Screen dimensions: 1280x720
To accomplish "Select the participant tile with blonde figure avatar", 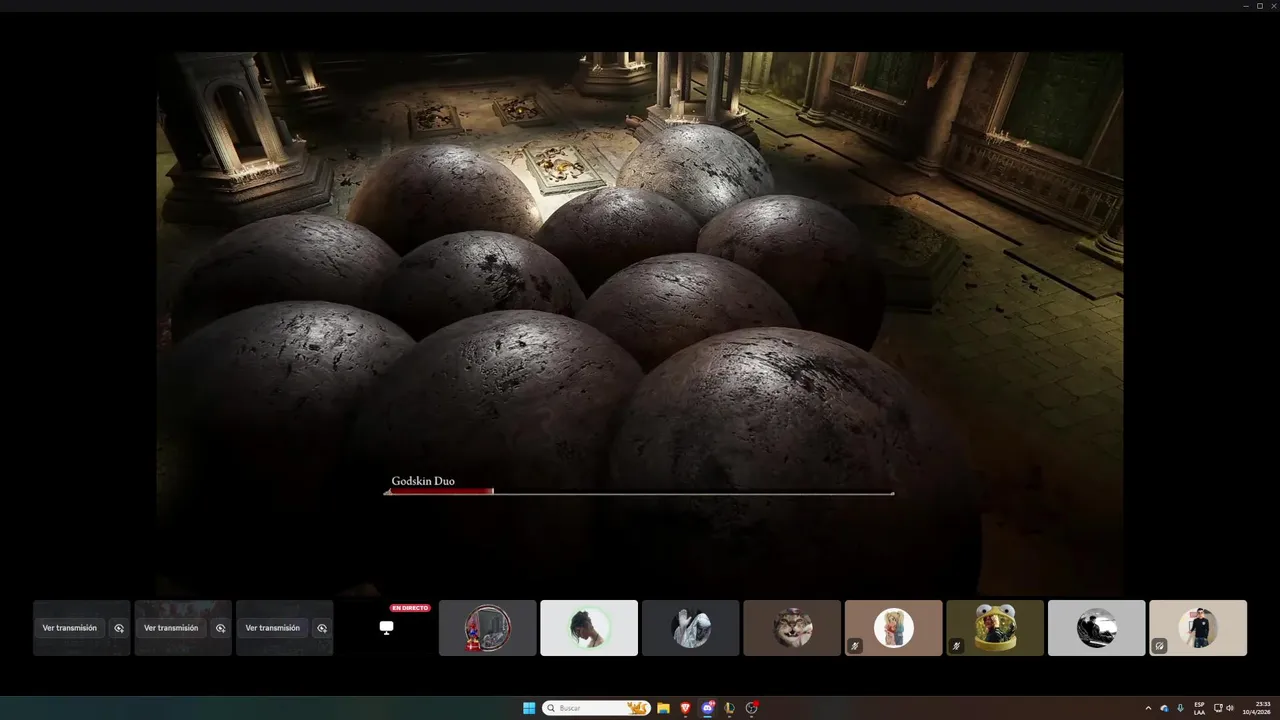I will [894, 628].
